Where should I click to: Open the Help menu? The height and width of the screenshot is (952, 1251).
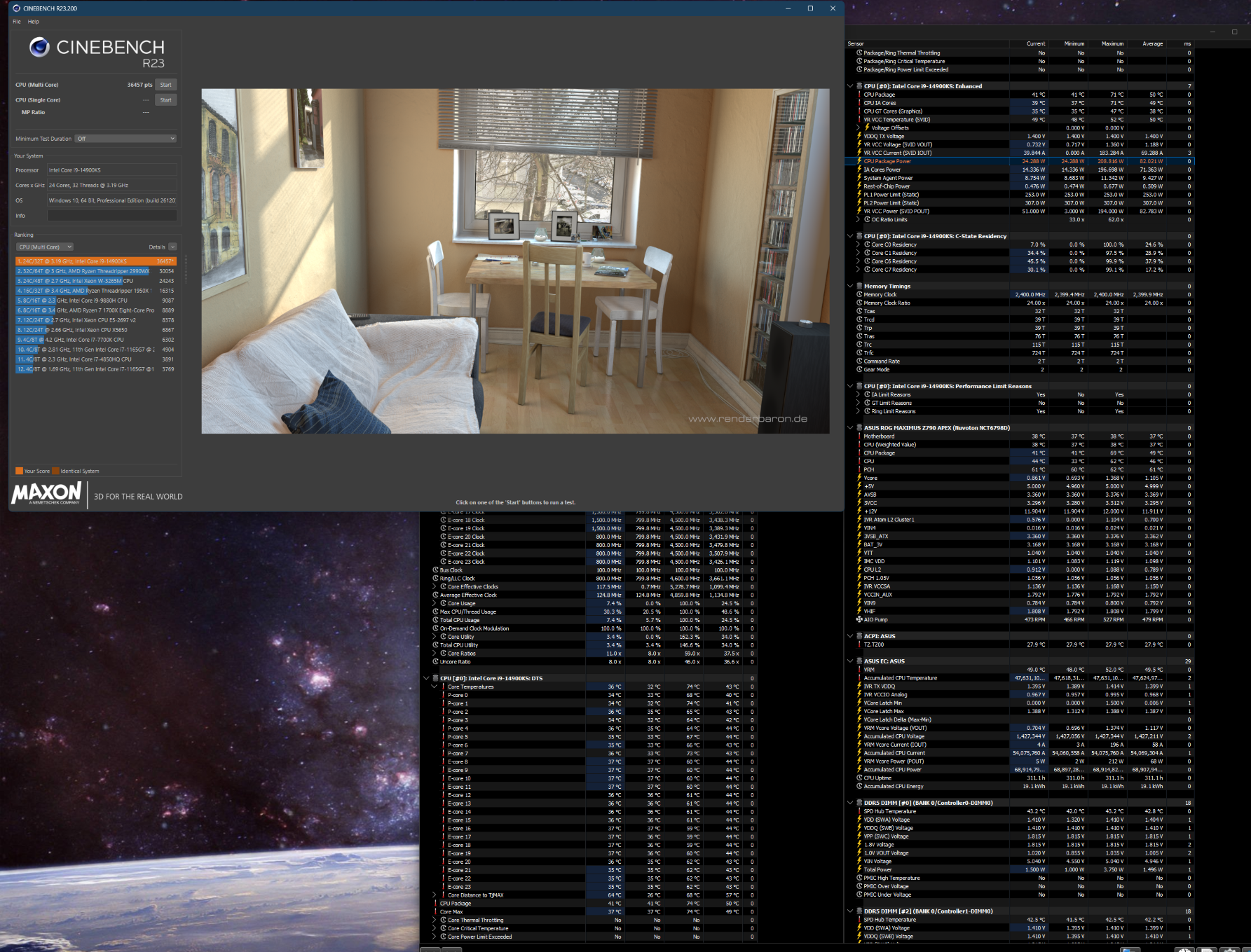(x=33, y=22)
